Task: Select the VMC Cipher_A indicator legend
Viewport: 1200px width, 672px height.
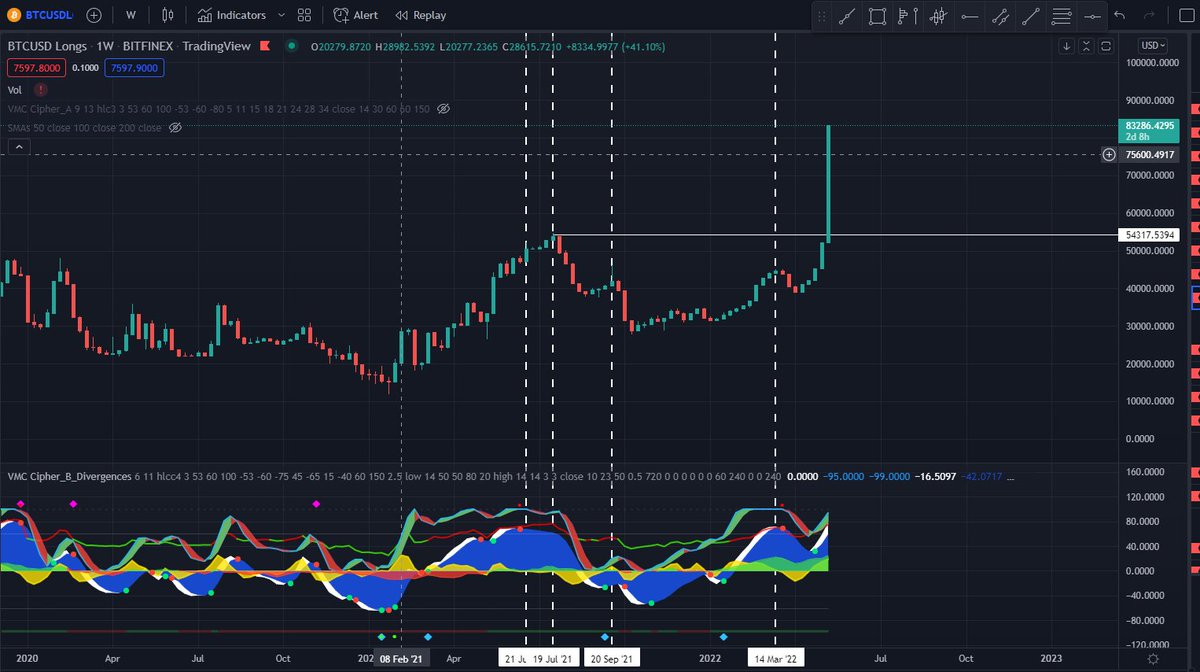Action: [218, 108]
